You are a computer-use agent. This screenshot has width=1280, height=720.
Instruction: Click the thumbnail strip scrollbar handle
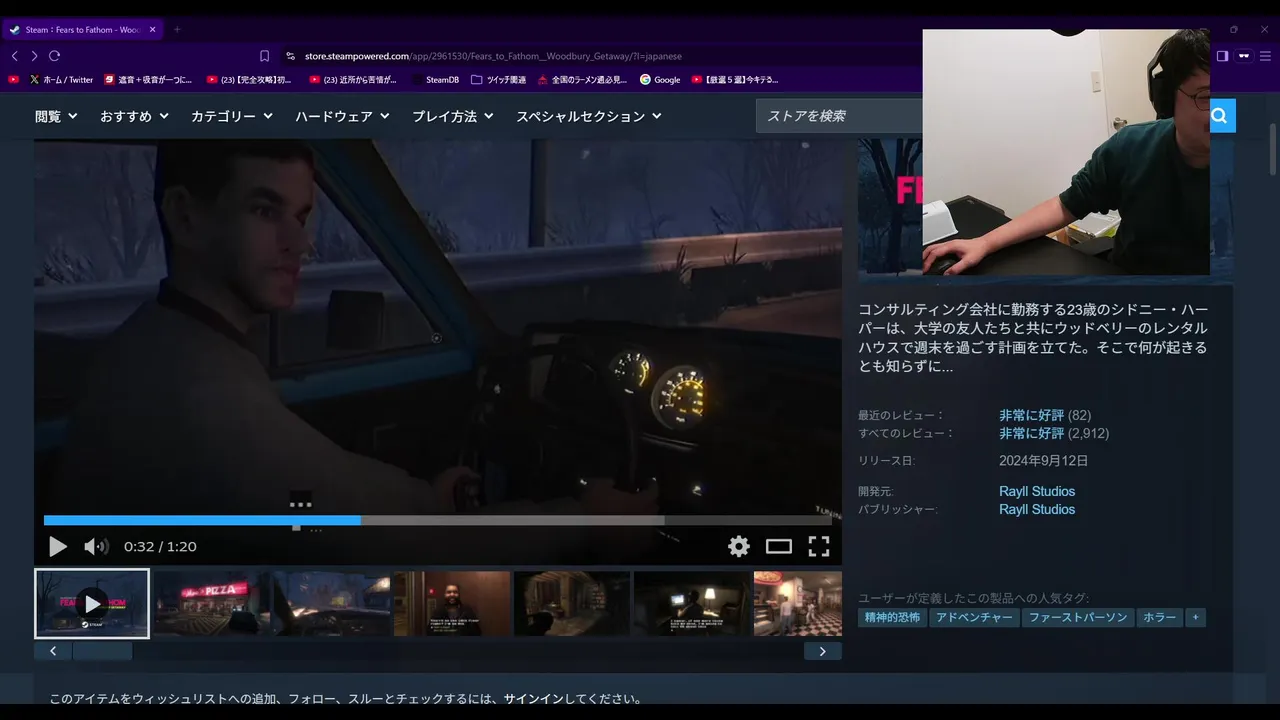click(102, 651)
